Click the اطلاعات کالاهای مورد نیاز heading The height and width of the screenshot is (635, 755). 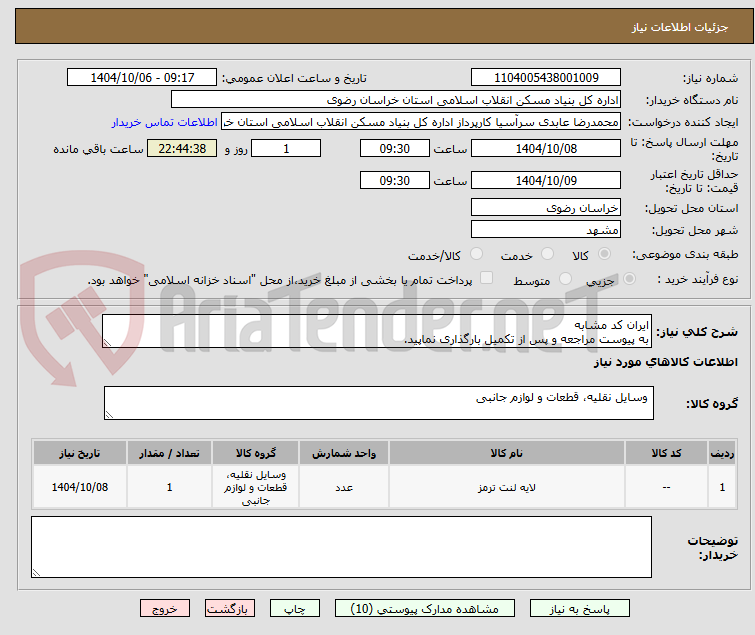[665, 362]
